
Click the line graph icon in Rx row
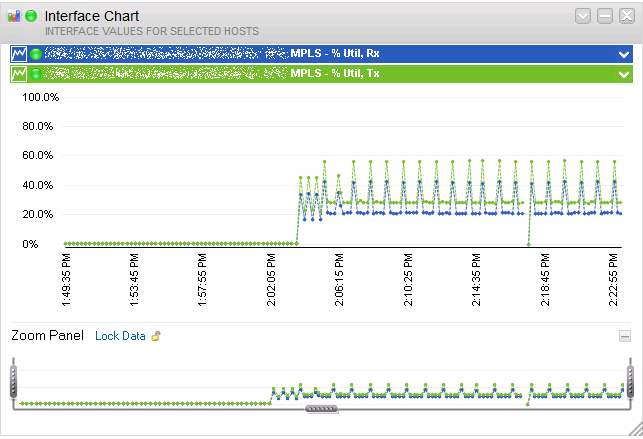[x=19, y=54]
